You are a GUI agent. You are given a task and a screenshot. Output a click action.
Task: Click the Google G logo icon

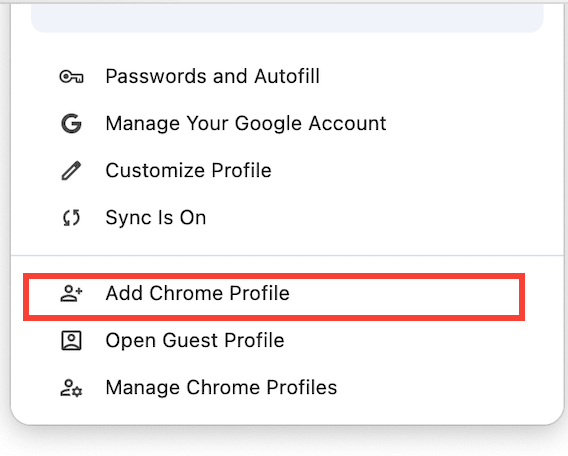(71, 124)
